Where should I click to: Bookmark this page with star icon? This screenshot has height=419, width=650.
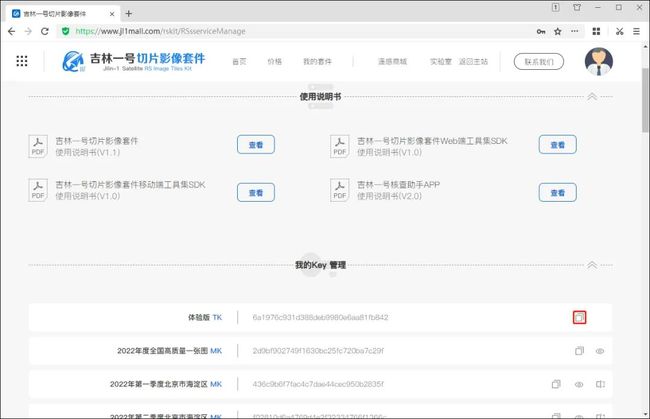tap(558, 31)
